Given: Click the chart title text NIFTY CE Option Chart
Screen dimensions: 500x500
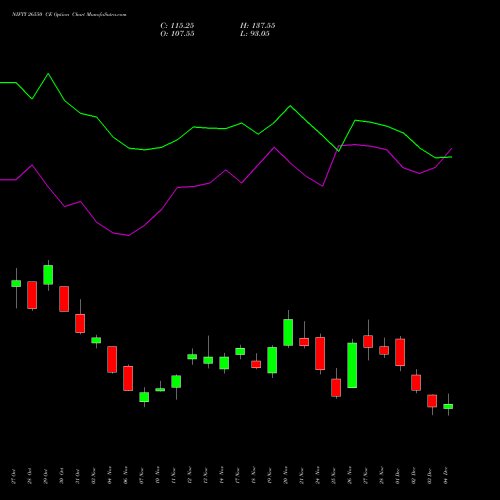Looking at the screenshot, I should click(x=69, y=15).
